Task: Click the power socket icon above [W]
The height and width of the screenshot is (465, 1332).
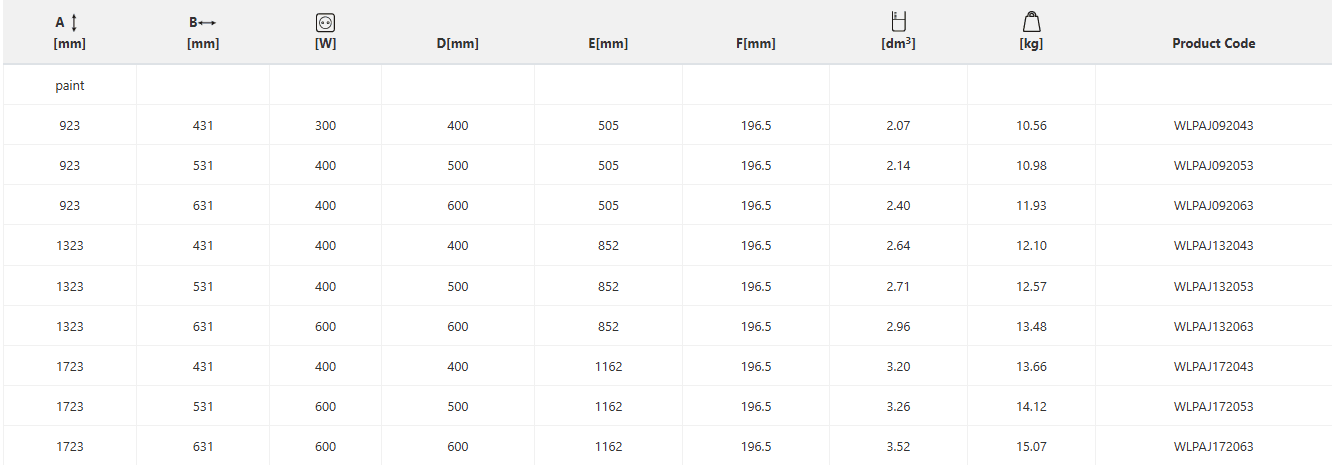Action: [x=324, y=22]
